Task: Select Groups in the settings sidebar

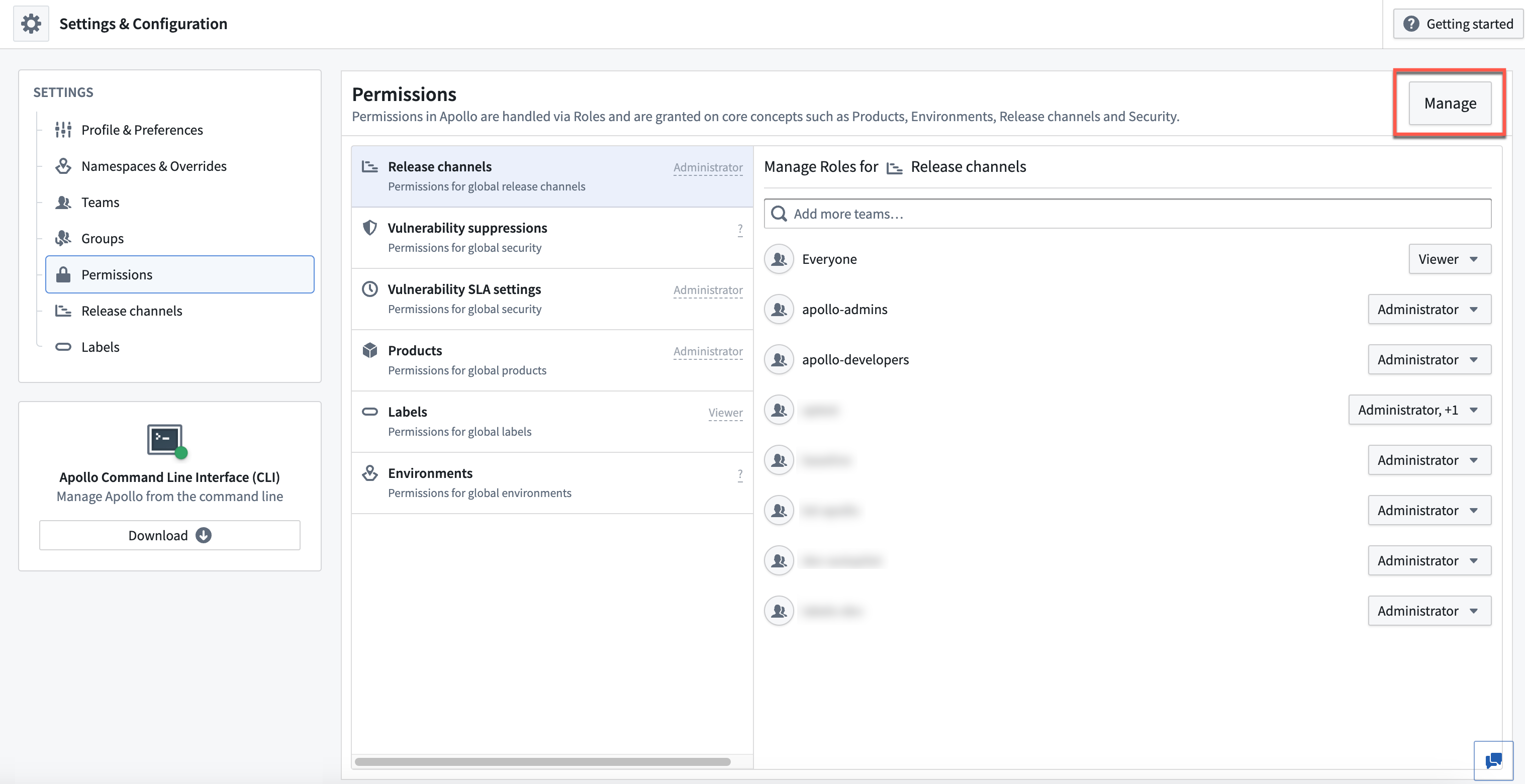Action: tap(179, 238)
